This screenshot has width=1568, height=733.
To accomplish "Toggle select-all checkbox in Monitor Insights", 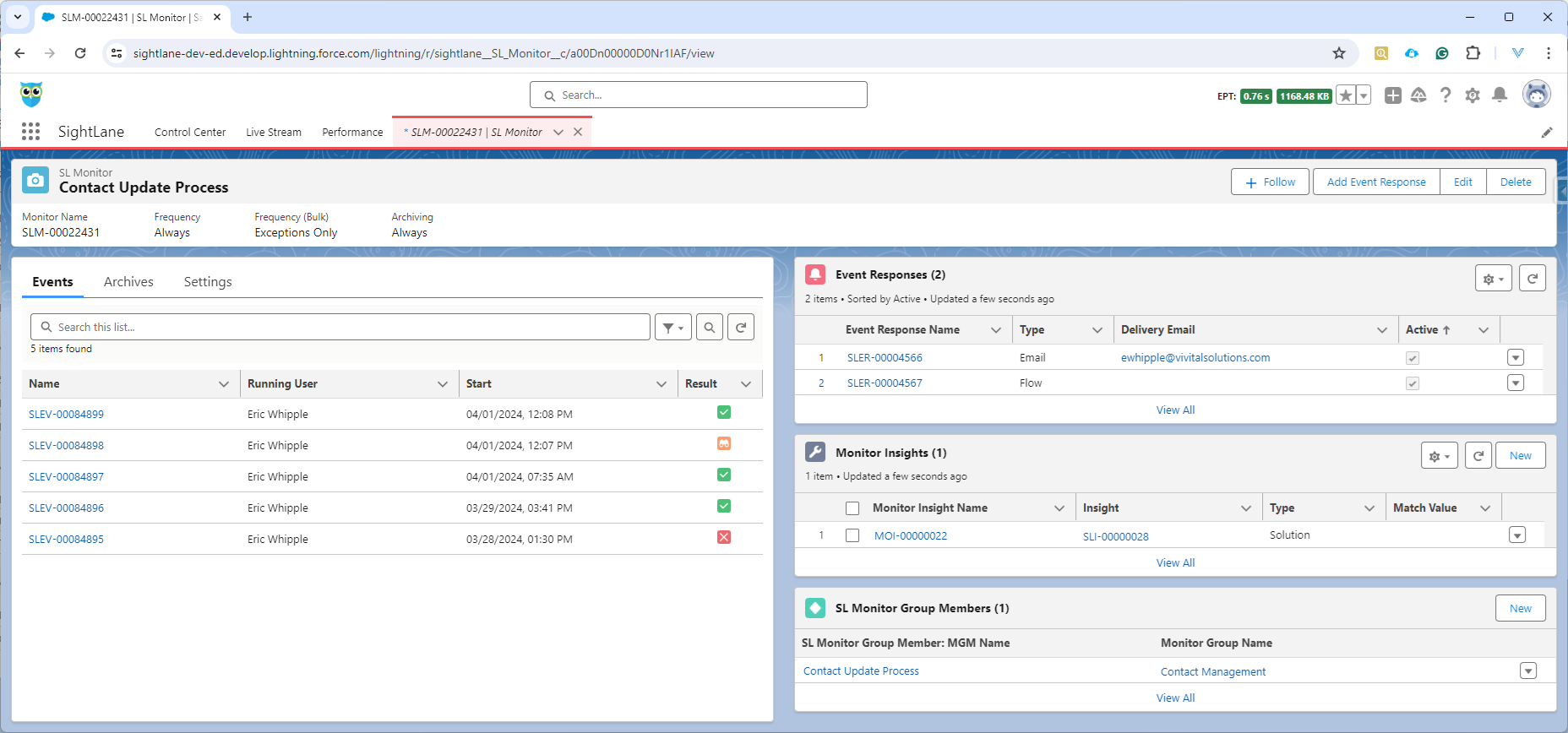I will (852, 508).
